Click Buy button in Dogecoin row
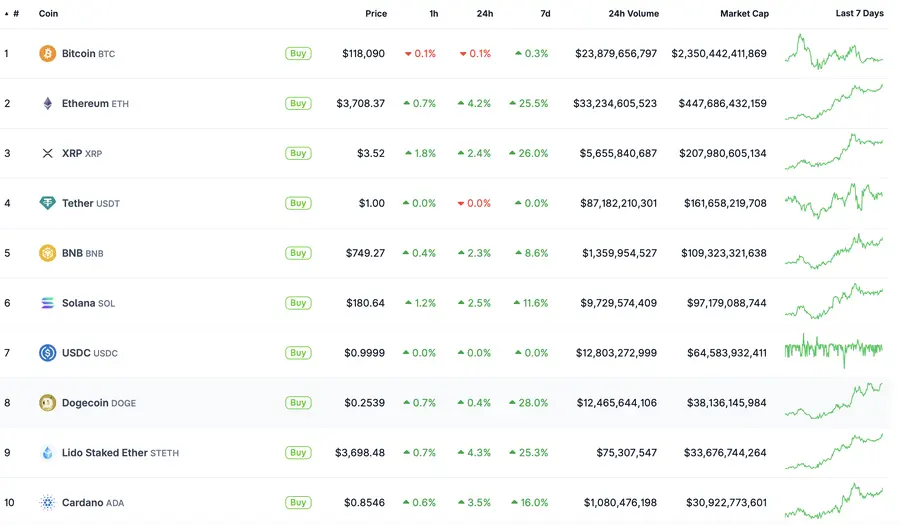This screenshot has width=900, height=525. click(x=298, y=403)
